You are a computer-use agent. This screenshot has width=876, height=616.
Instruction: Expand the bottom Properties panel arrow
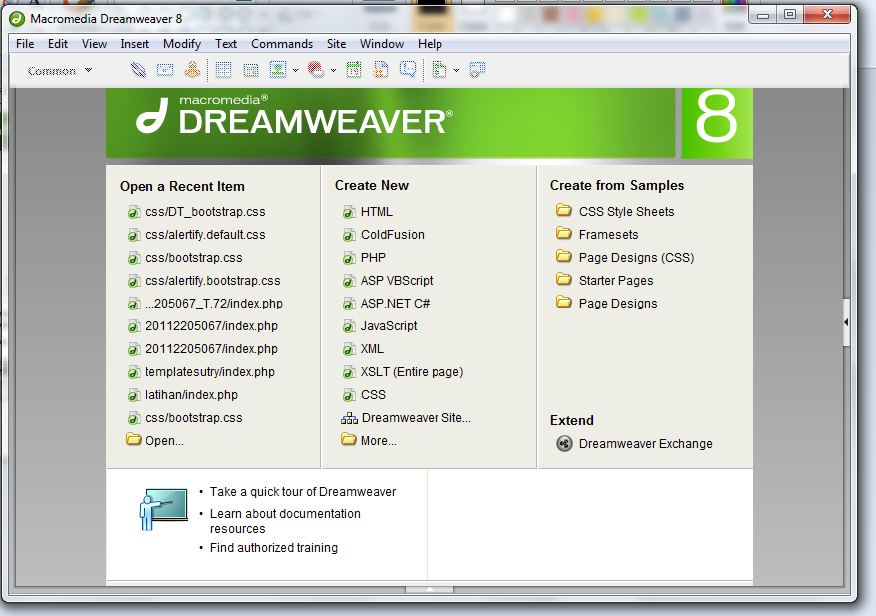pyautogui.click(x=429, y=589)
